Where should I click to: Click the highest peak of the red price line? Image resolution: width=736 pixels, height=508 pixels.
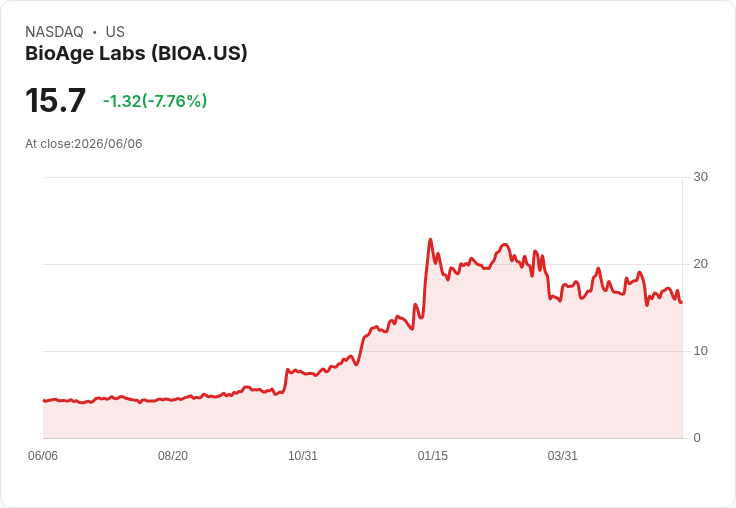(430, 239)
